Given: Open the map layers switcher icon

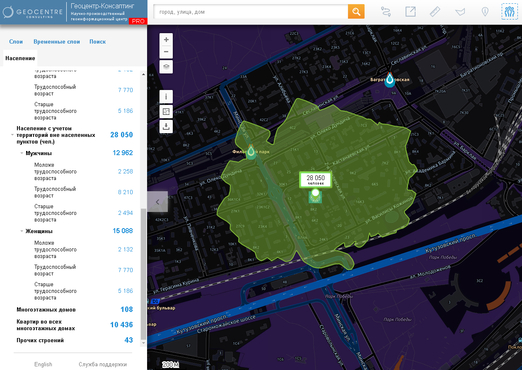Looking at the screenshot, I should [x=166, y=67].
